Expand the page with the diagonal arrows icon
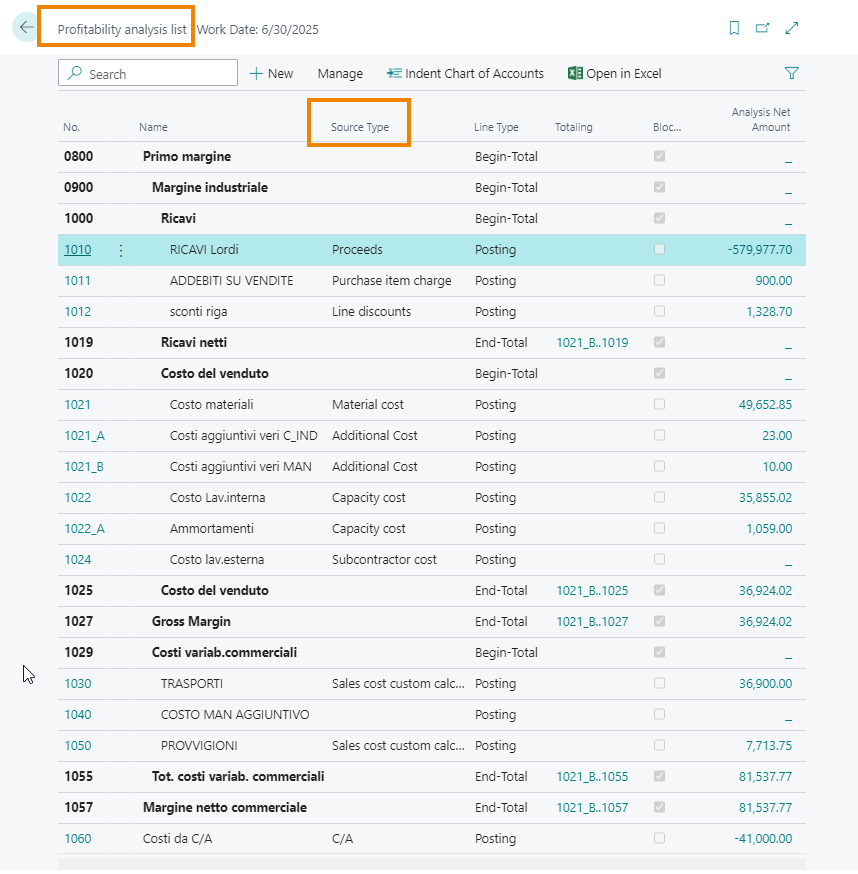 [x=792, y=28]
